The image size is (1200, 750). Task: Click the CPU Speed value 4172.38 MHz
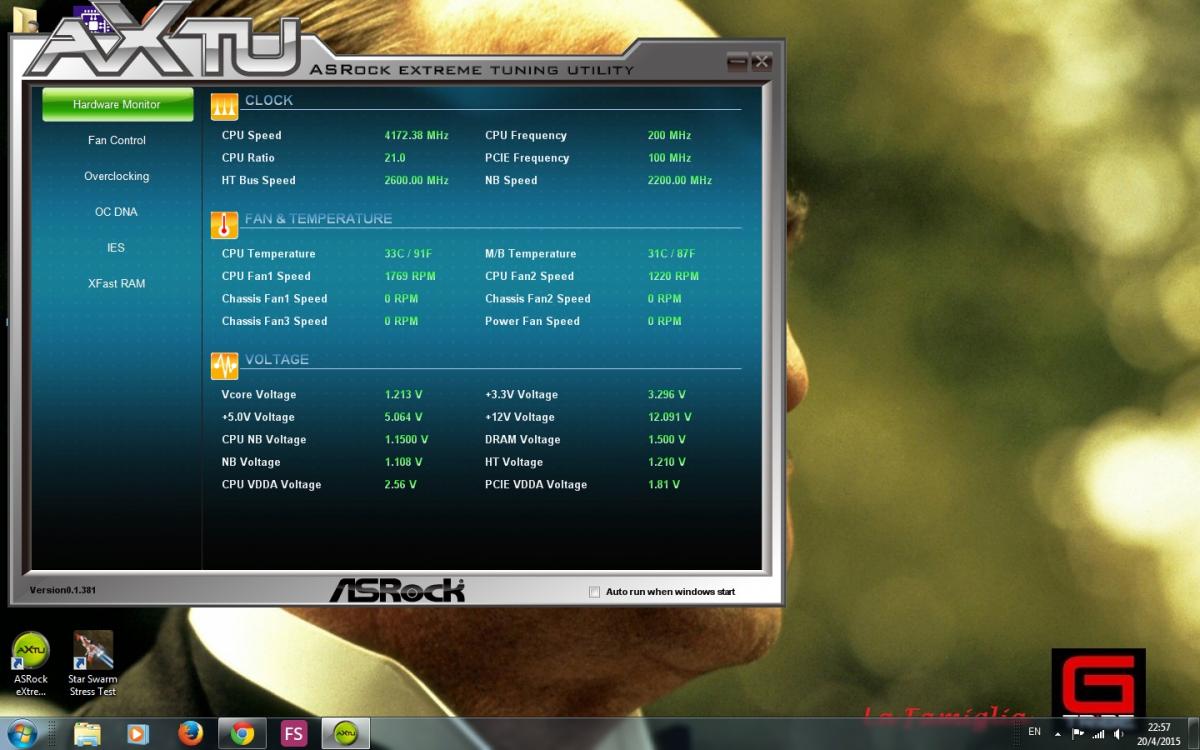416,135
